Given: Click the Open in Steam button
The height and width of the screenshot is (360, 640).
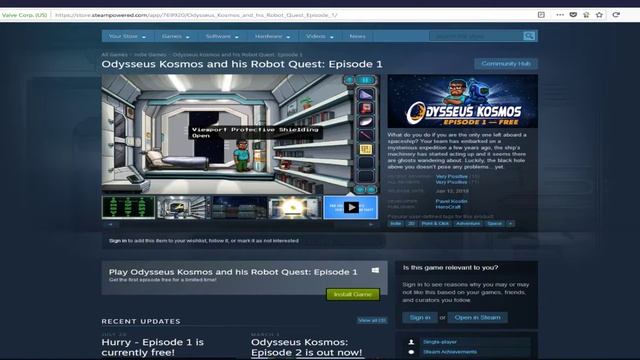Looking at the screenshot, I should point(478,318).
